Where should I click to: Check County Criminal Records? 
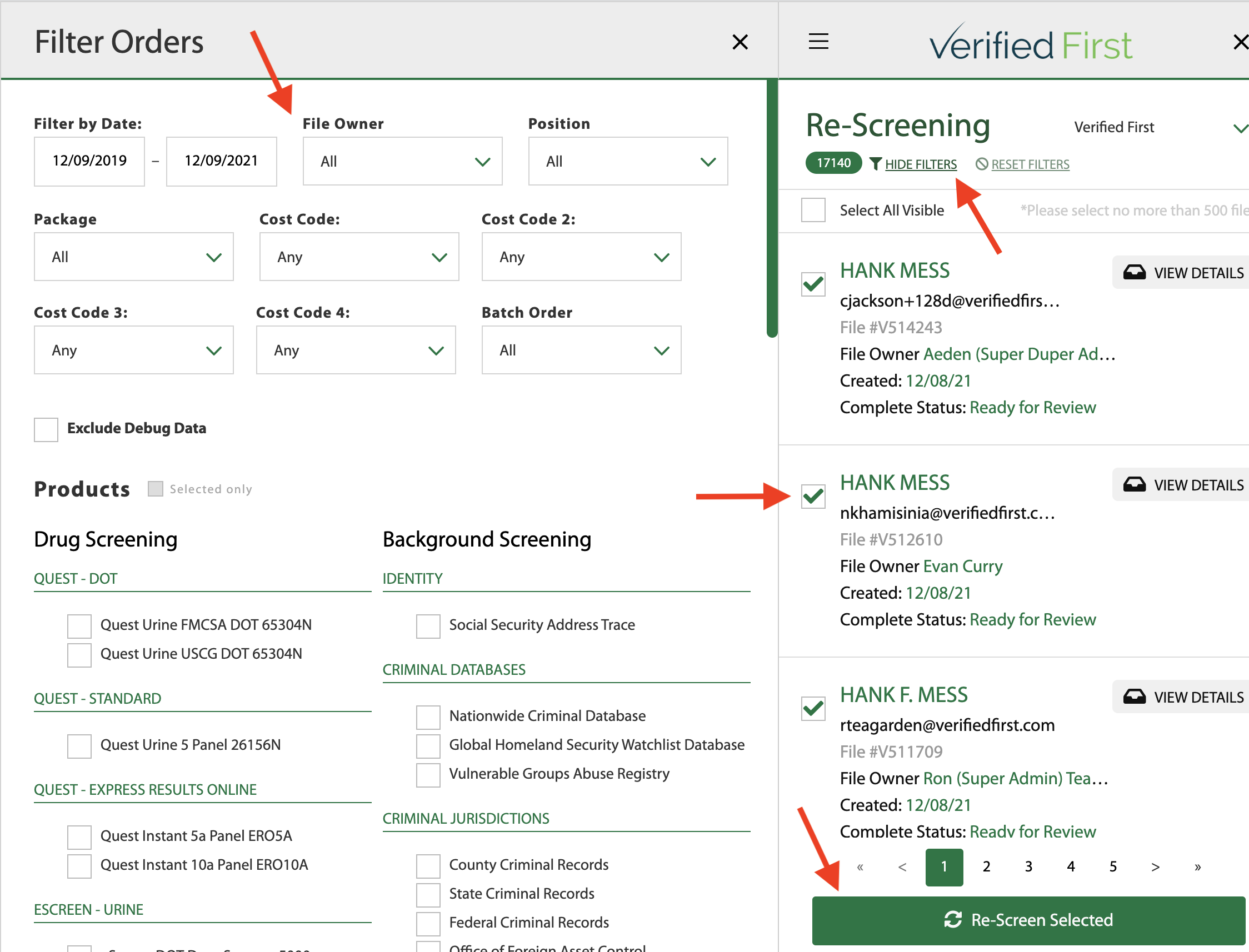pos(428,866)
